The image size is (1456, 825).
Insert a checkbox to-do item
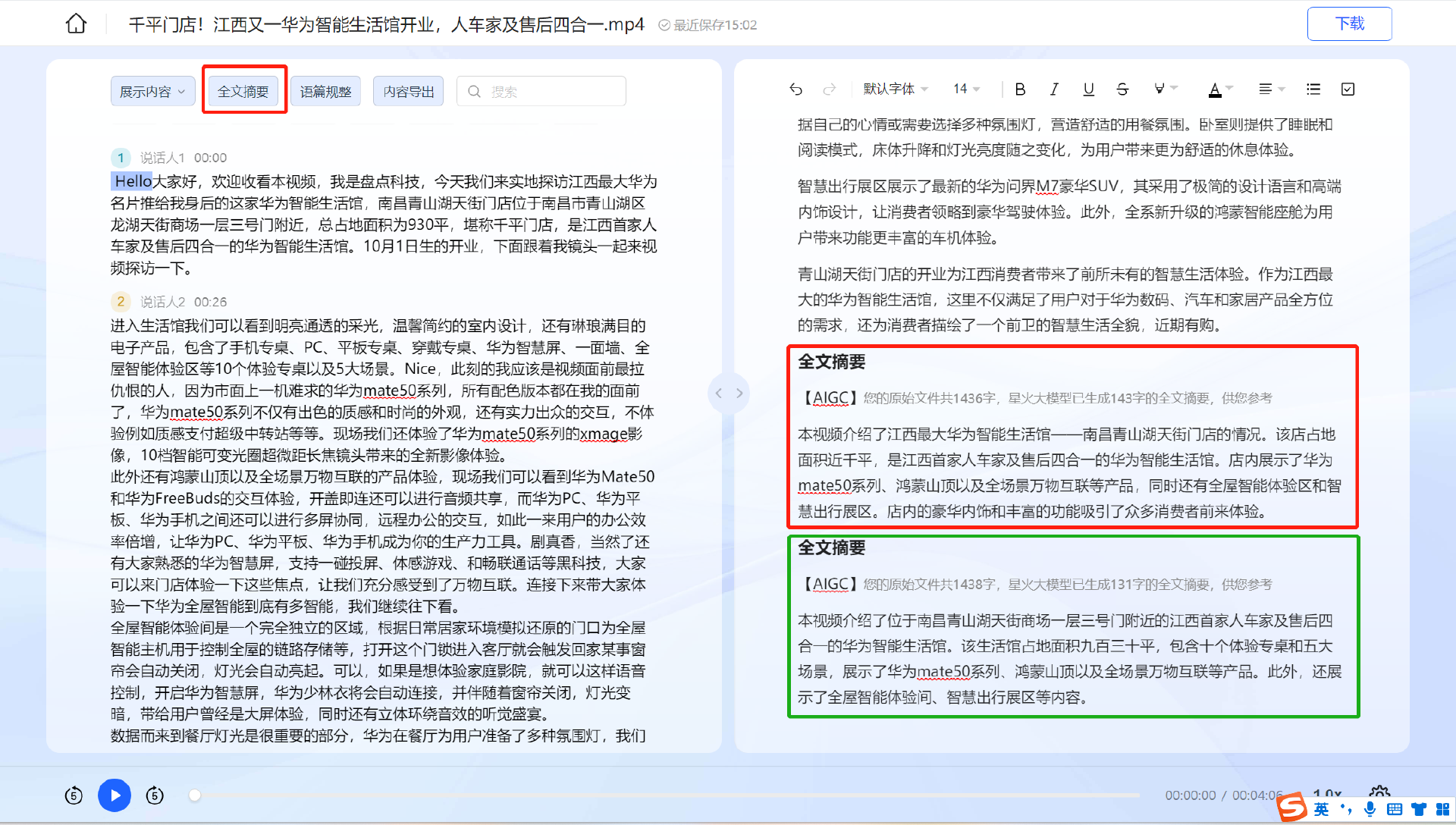click(1348, 89)
